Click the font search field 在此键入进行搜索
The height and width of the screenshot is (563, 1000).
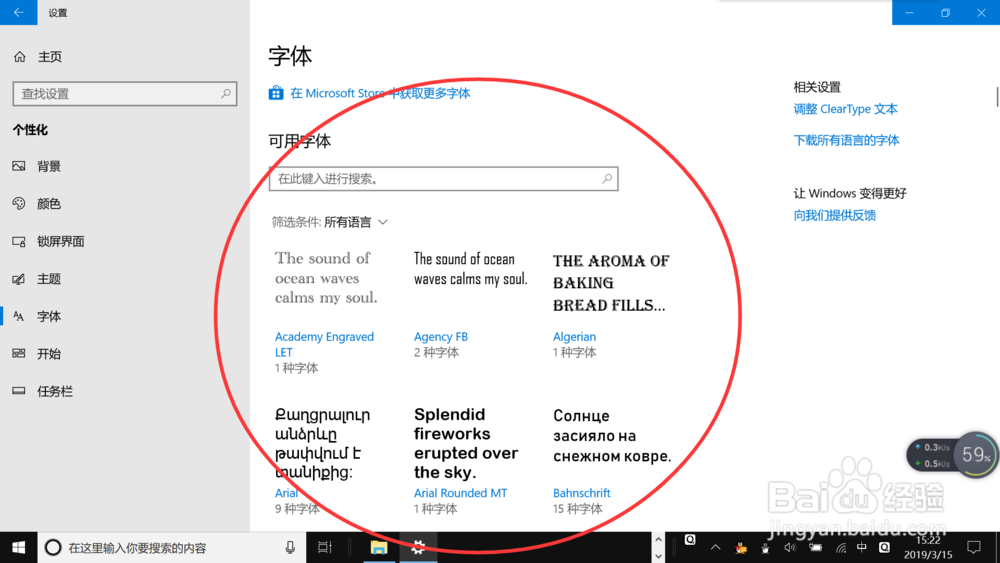pos(443,179)
